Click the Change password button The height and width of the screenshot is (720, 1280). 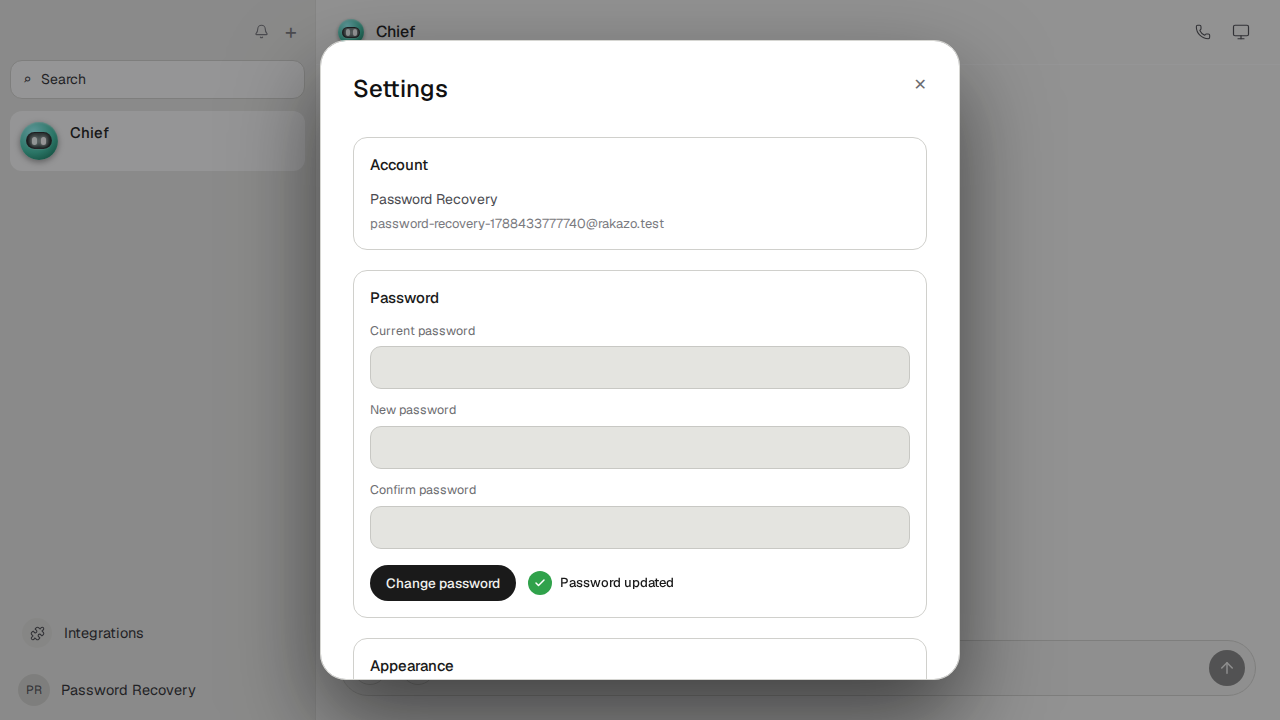pyautogui.click(x=443, y=583)
